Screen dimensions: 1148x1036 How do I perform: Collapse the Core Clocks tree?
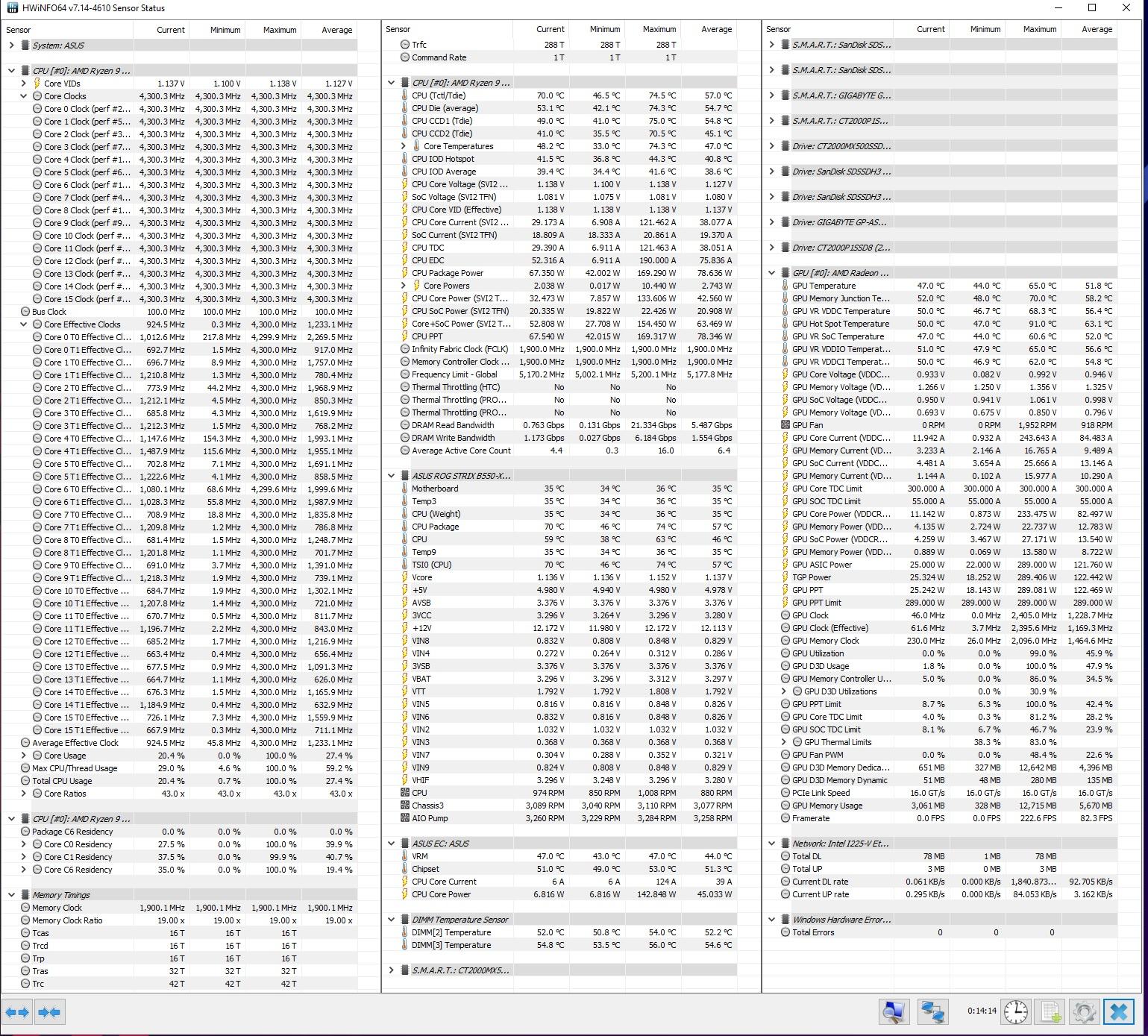(x=23, y=96)
